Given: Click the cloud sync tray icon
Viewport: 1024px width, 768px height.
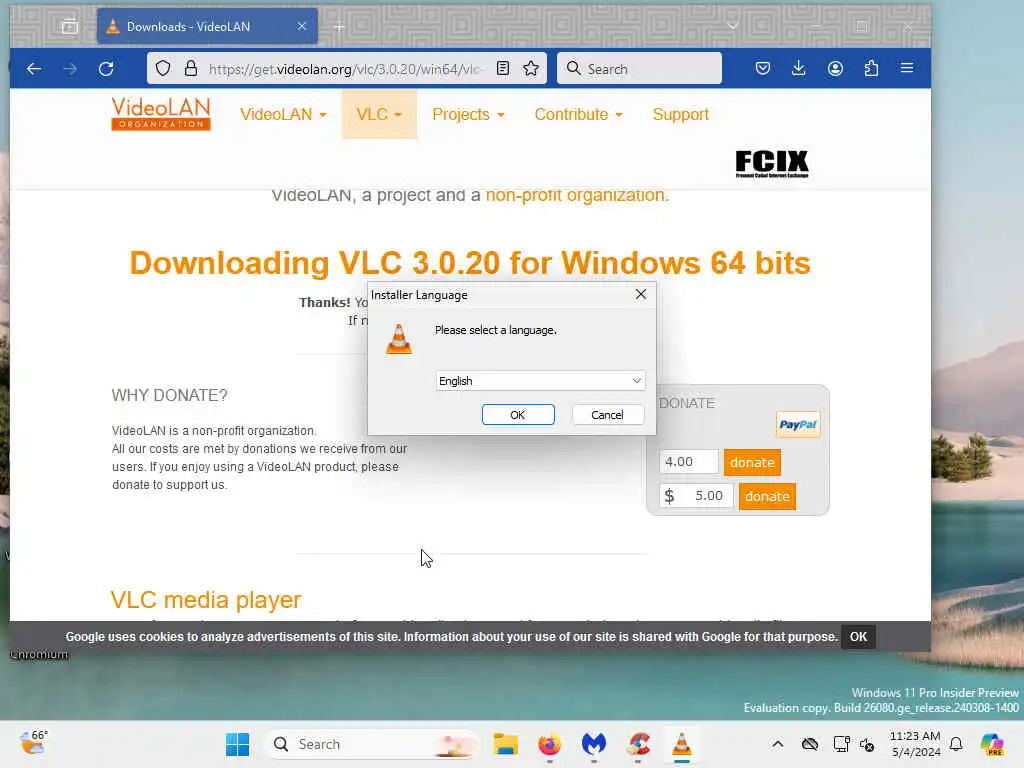Looking at the screenshot, I should (x=810, y=744).
